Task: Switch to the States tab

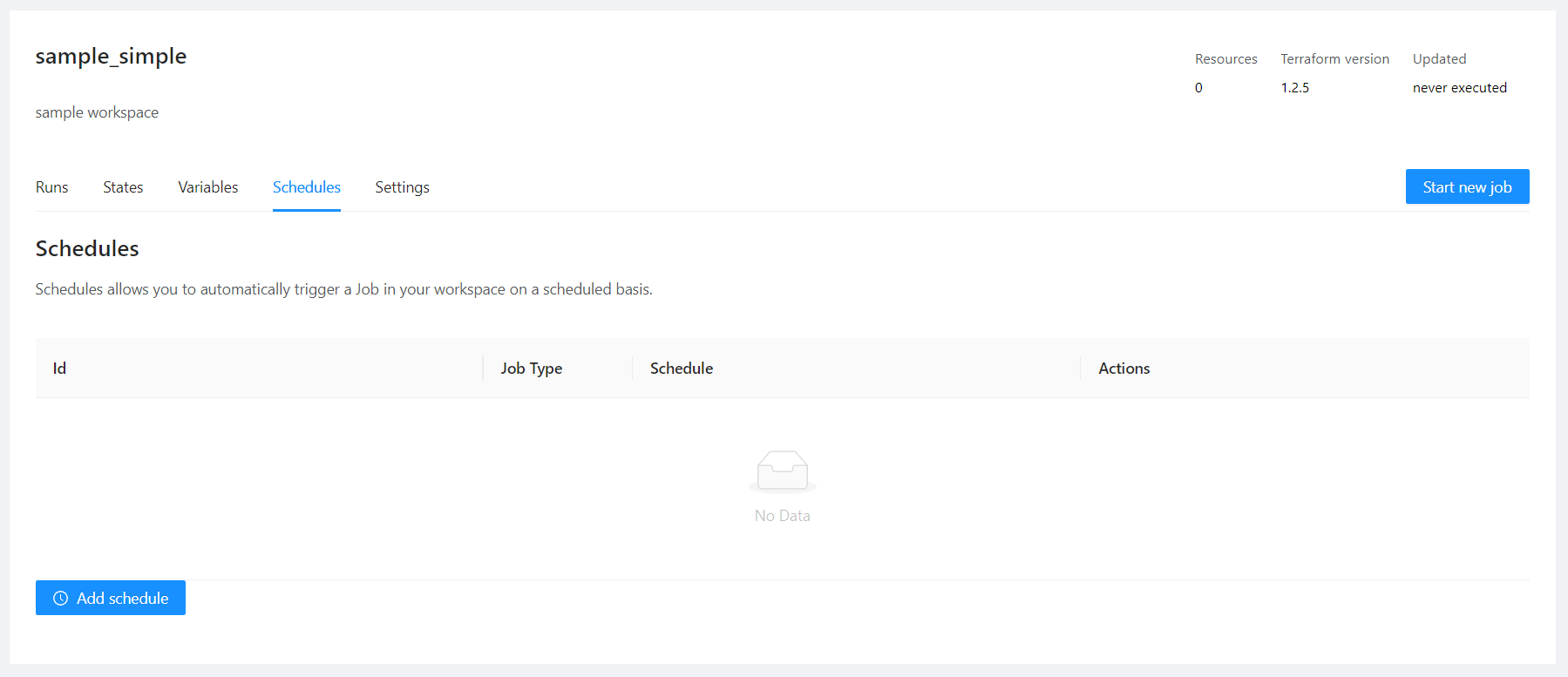Action: pos(123,187)
